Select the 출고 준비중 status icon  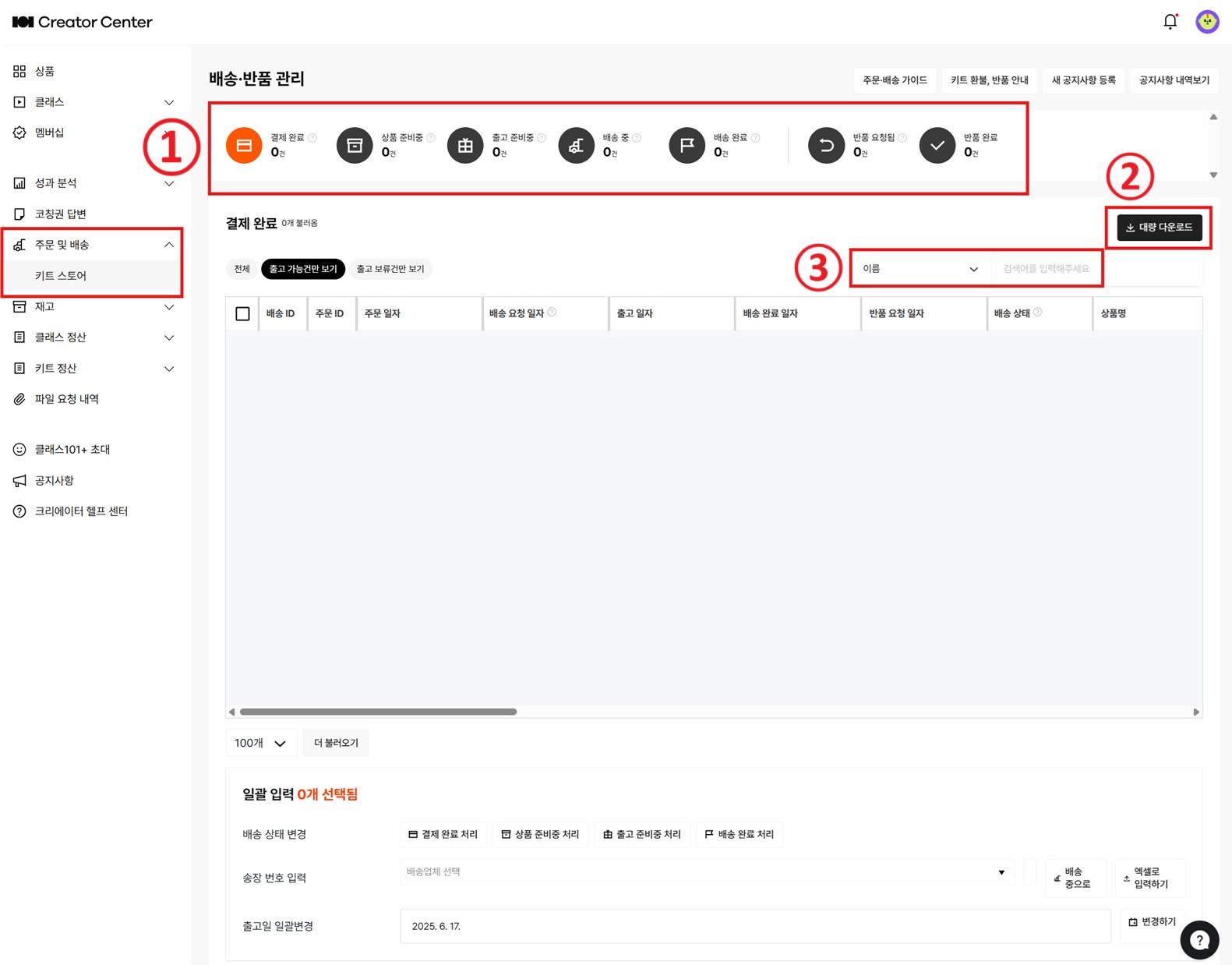465,145
